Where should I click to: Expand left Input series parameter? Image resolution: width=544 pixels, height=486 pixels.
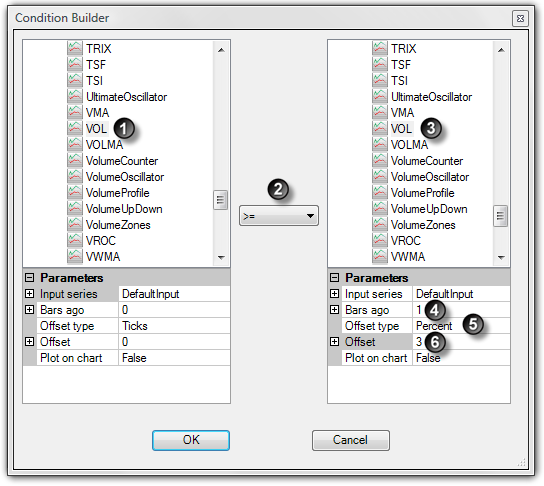coord(29,293)
